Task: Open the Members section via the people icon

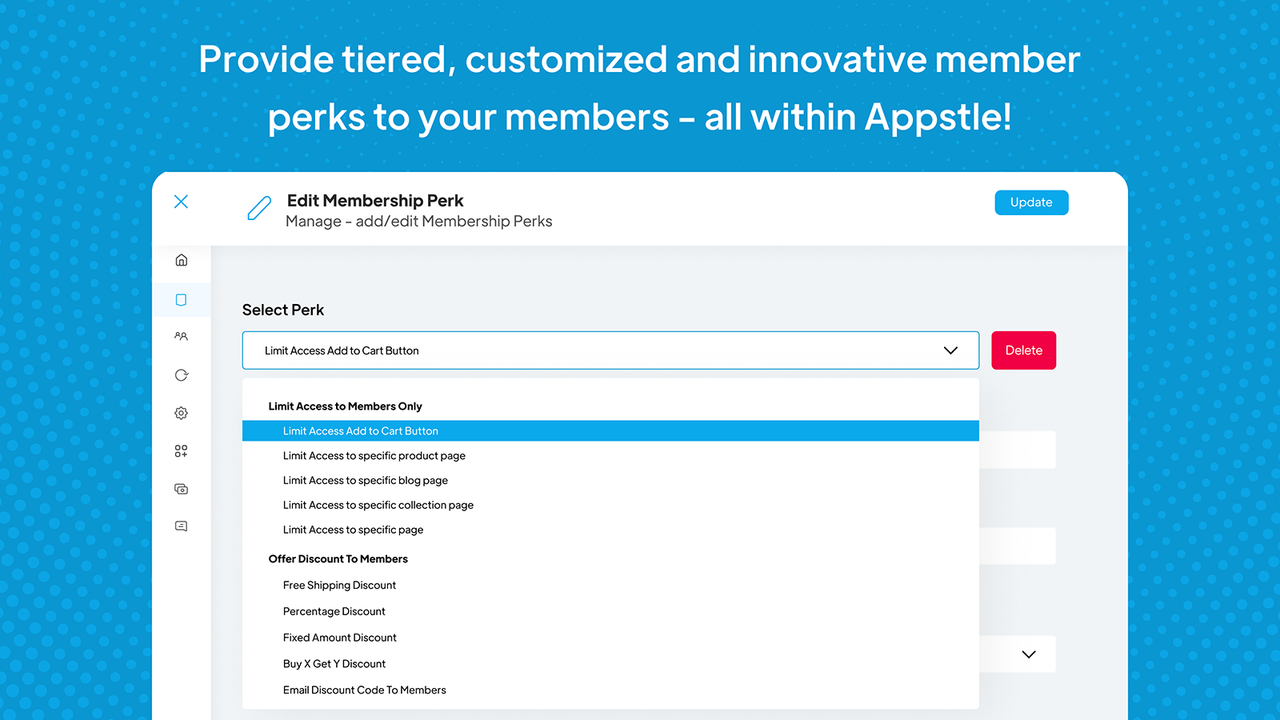Action: (x=181, y=336)
